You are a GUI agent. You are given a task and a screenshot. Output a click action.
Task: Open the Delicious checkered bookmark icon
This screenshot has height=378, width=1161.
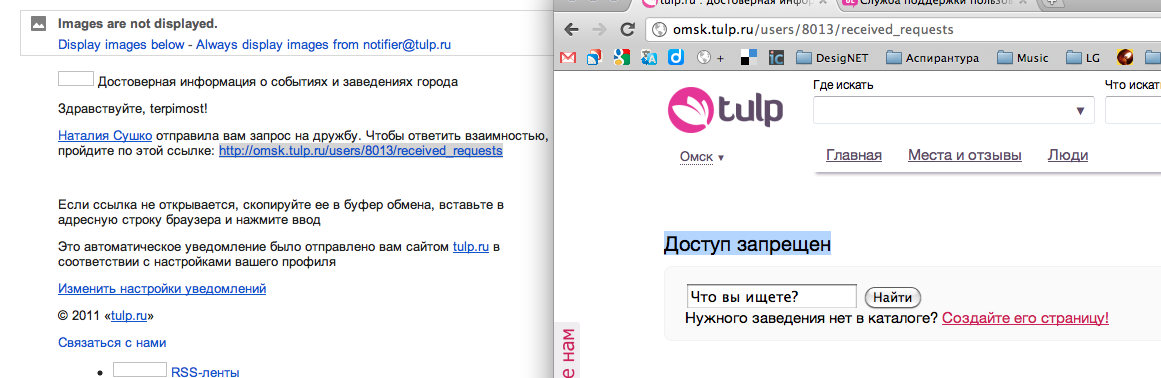point(749,57)
